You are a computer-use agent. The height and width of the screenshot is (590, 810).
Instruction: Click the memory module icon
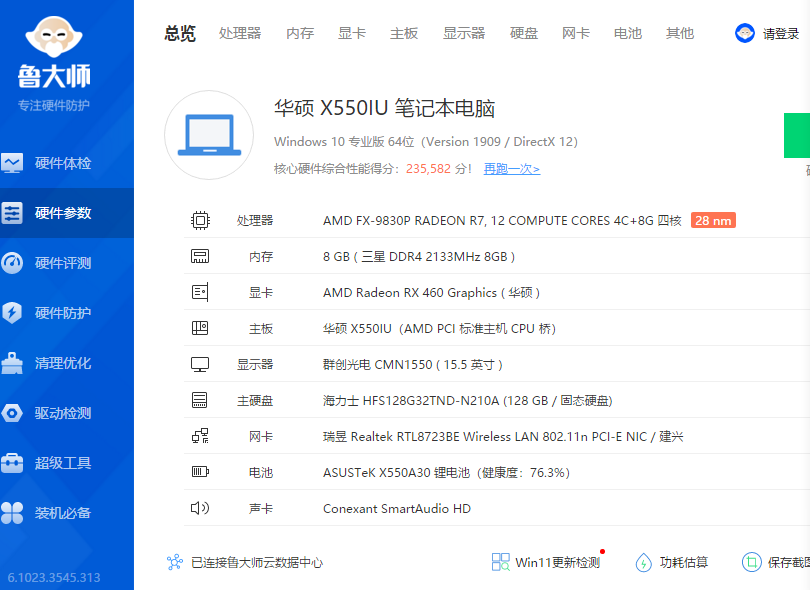pyautogui.click(x=200, y=256)
